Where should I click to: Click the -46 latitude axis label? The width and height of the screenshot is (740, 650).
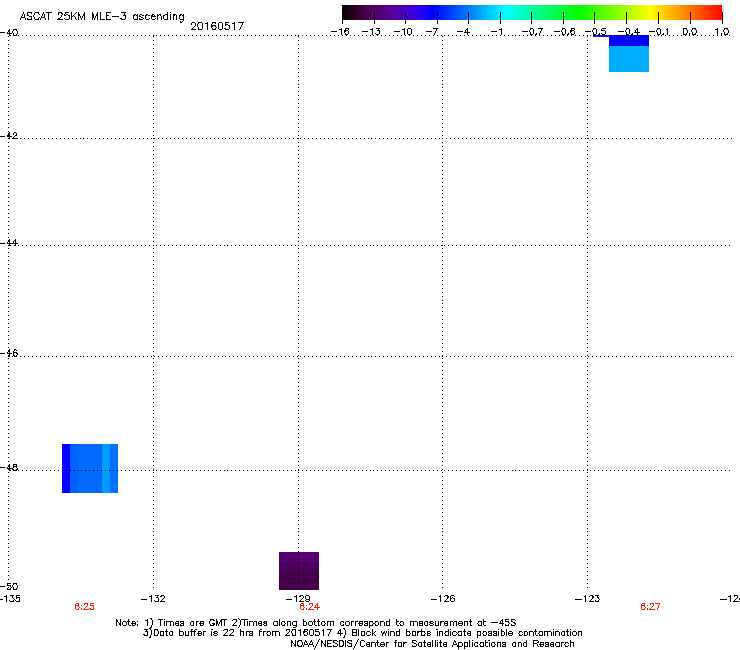pos(9,353)
